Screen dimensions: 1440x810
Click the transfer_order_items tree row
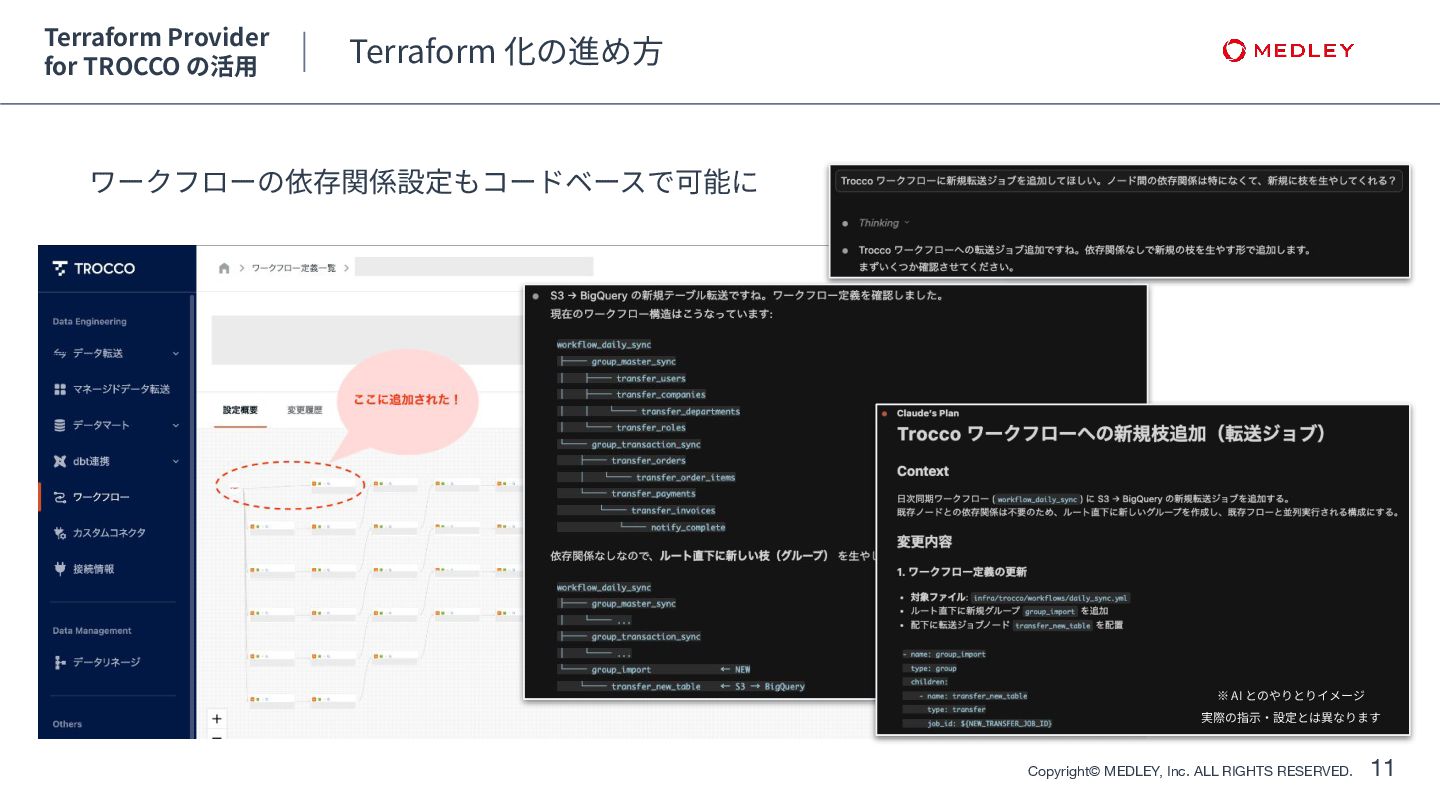point(685,477)
